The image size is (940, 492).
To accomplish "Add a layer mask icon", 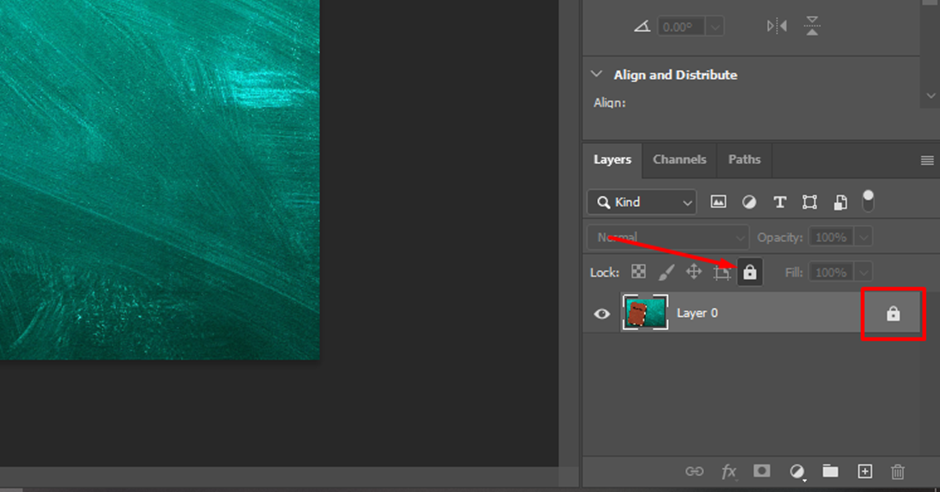I will [762, 471].
